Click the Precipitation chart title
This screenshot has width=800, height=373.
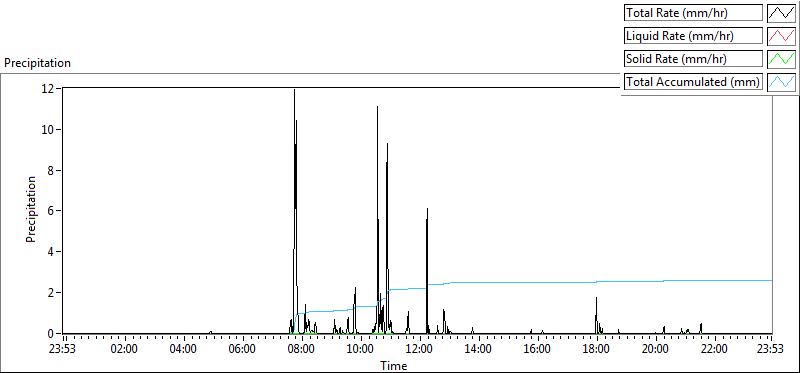(37, 63)
